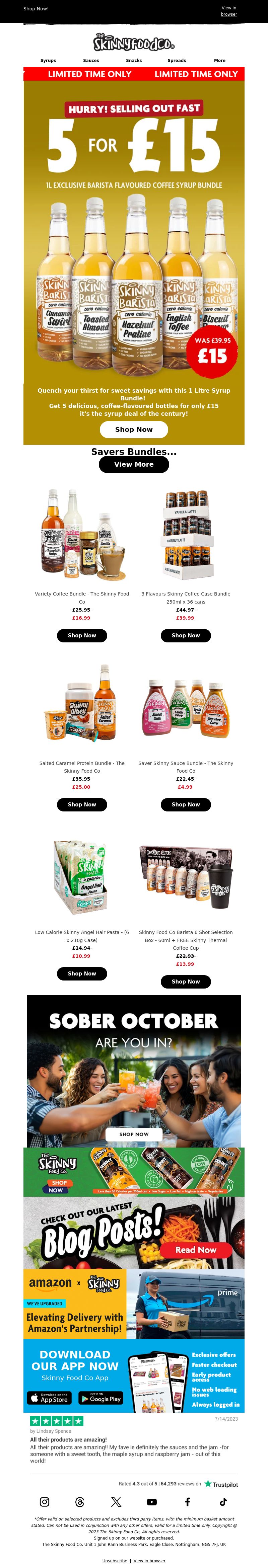Viewport: 268px width, 1568px height.
Task: Open View in browser link at top
Action: (x=229, y=11)
